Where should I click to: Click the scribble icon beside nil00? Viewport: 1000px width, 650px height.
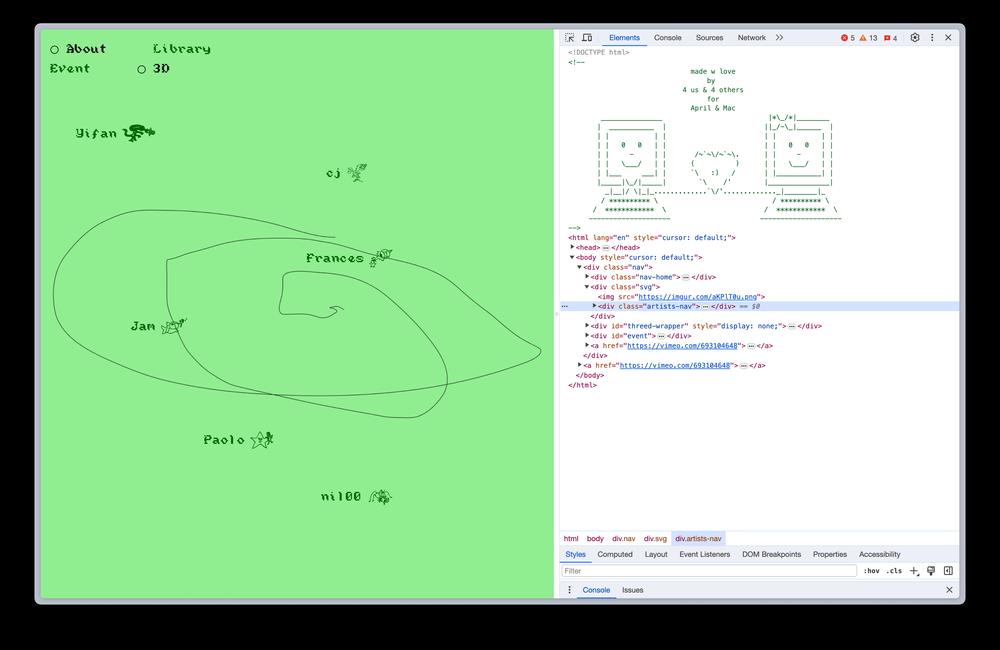coord(381,496)
